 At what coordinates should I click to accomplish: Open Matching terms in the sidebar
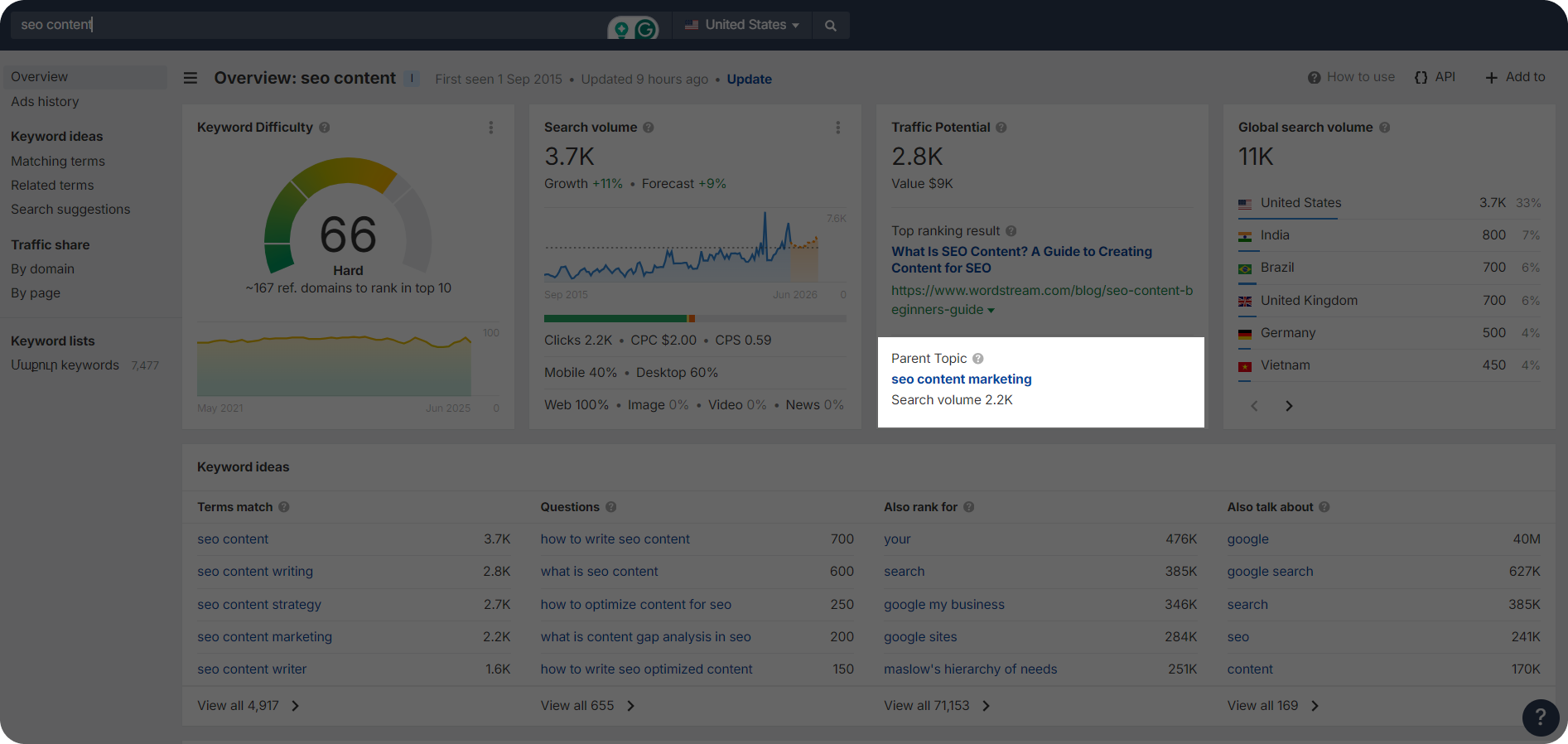pos(58,162)
